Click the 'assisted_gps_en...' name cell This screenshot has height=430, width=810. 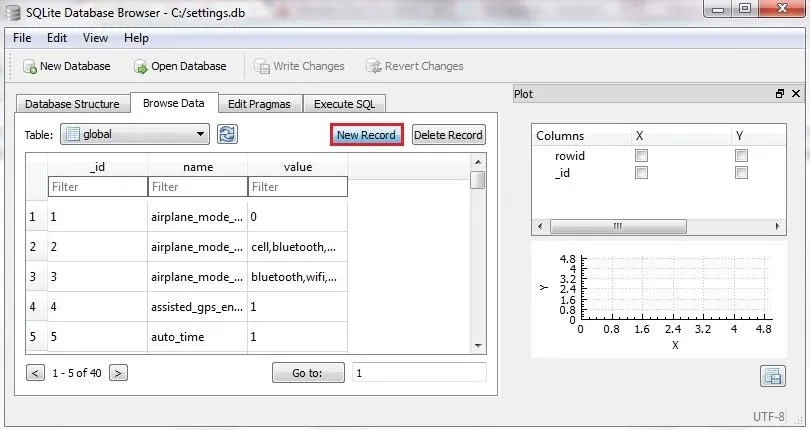pyautogui.click(x=197, y=306)
